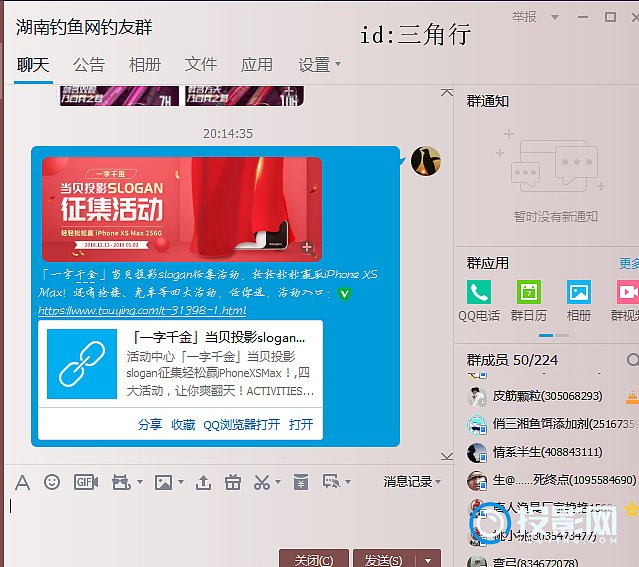The image size is (639, 567).
Task: Click the 关闭(C) button
Action: [314, 559]
